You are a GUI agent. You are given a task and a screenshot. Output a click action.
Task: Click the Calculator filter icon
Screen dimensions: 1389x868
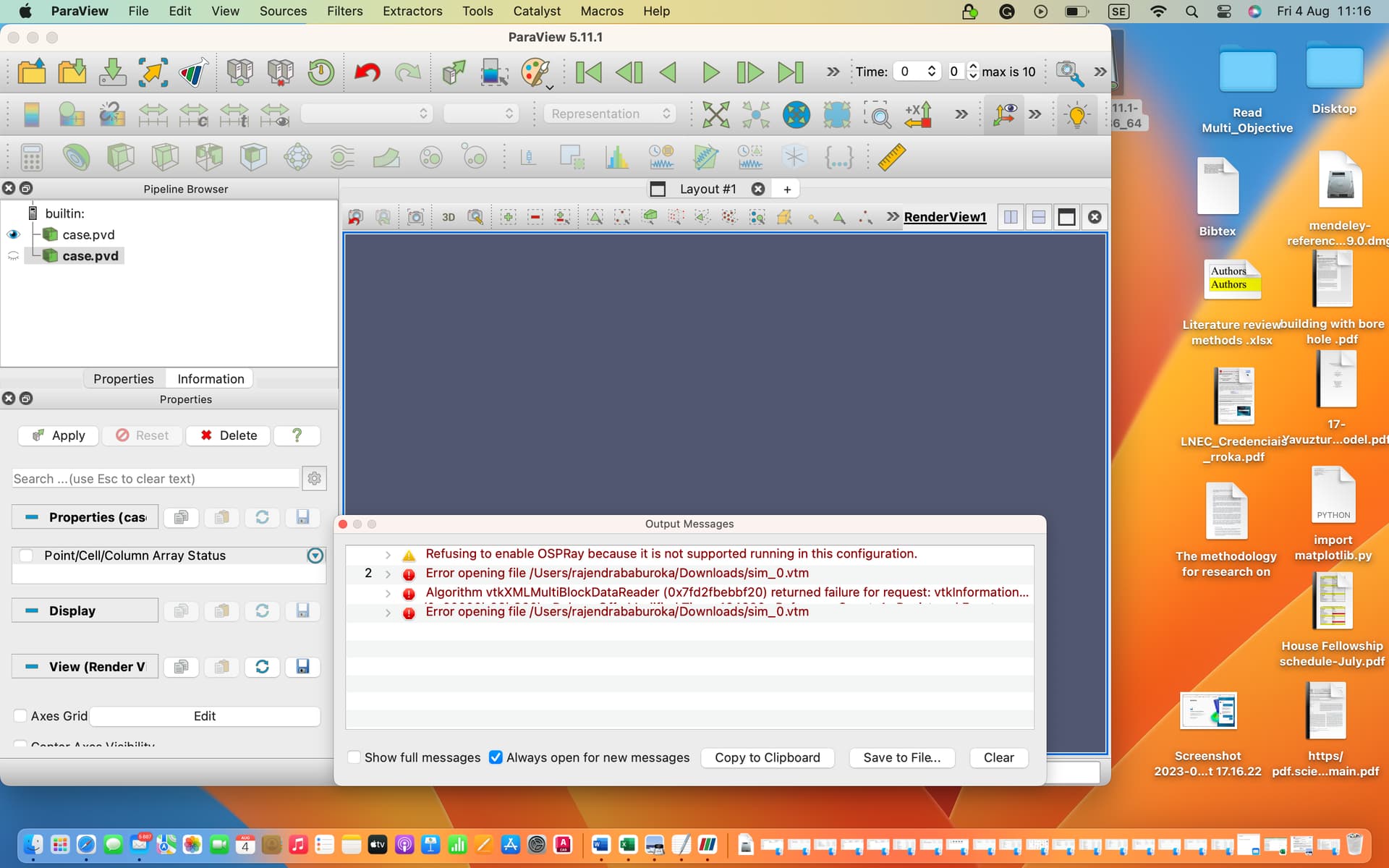[31, 157]
